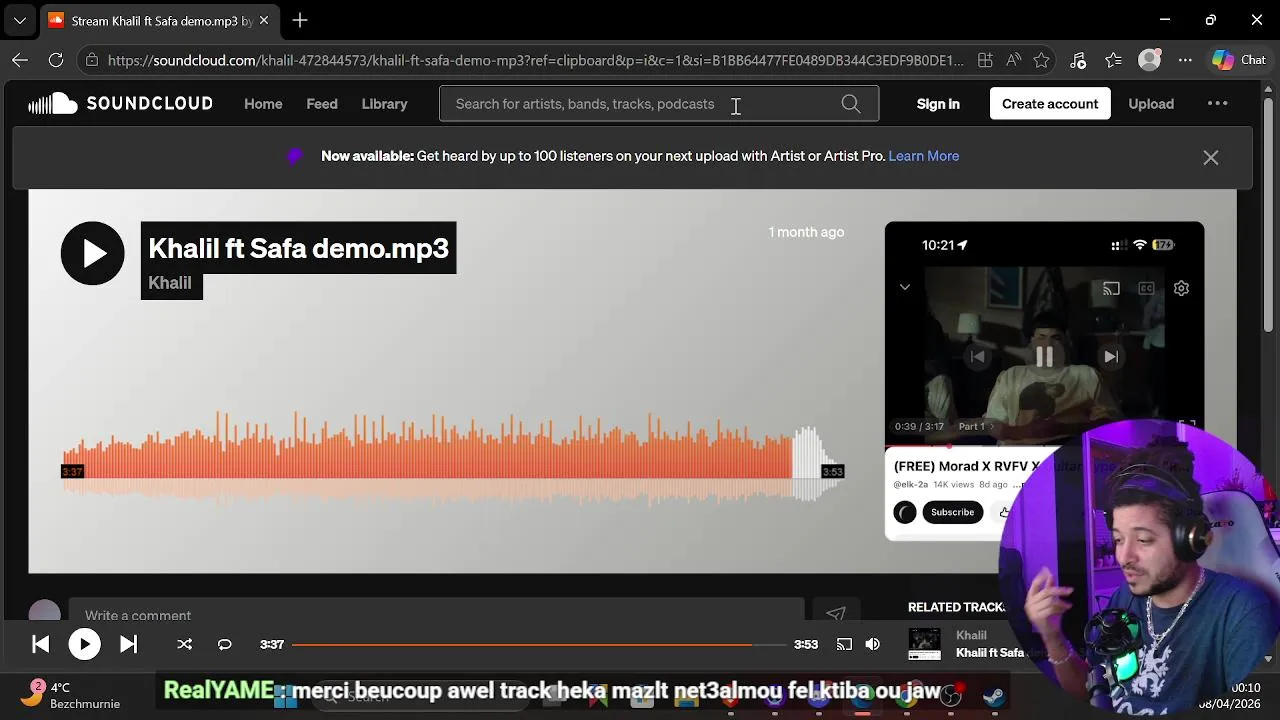
Task: Open the Library page
Action: (384, 104)
